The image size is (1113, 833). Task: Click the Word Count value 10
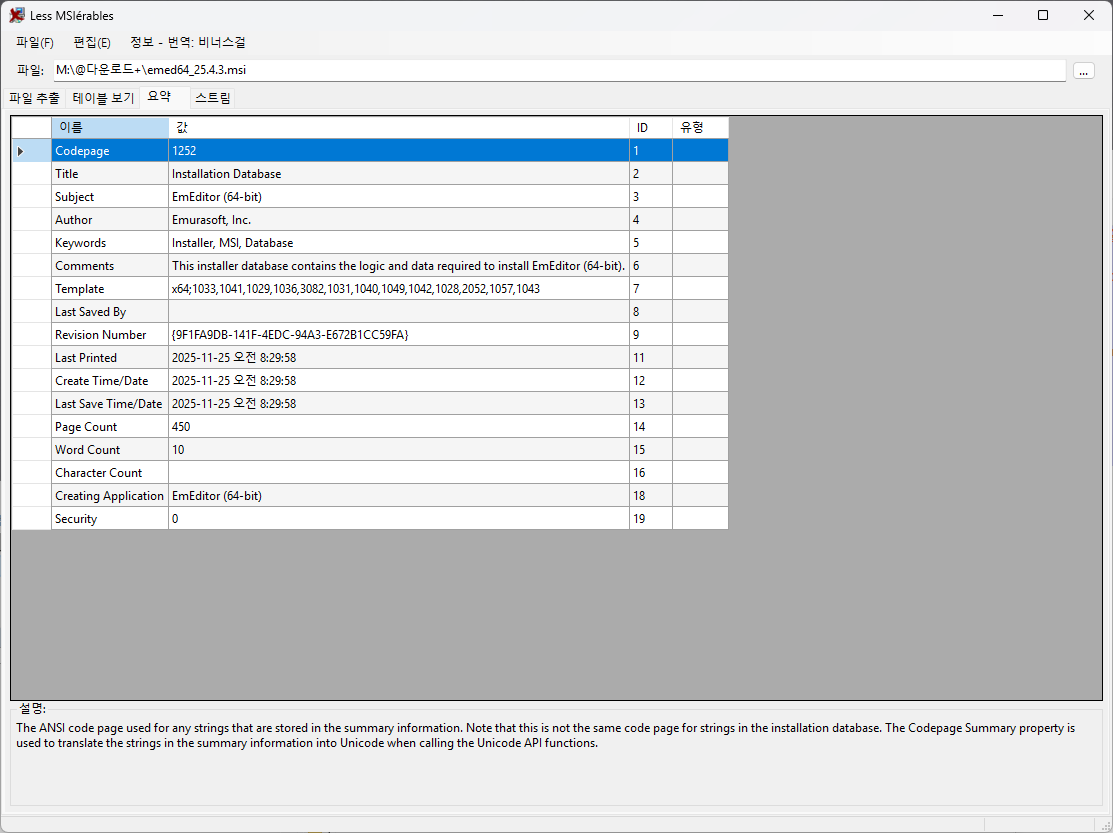(398, 450)
